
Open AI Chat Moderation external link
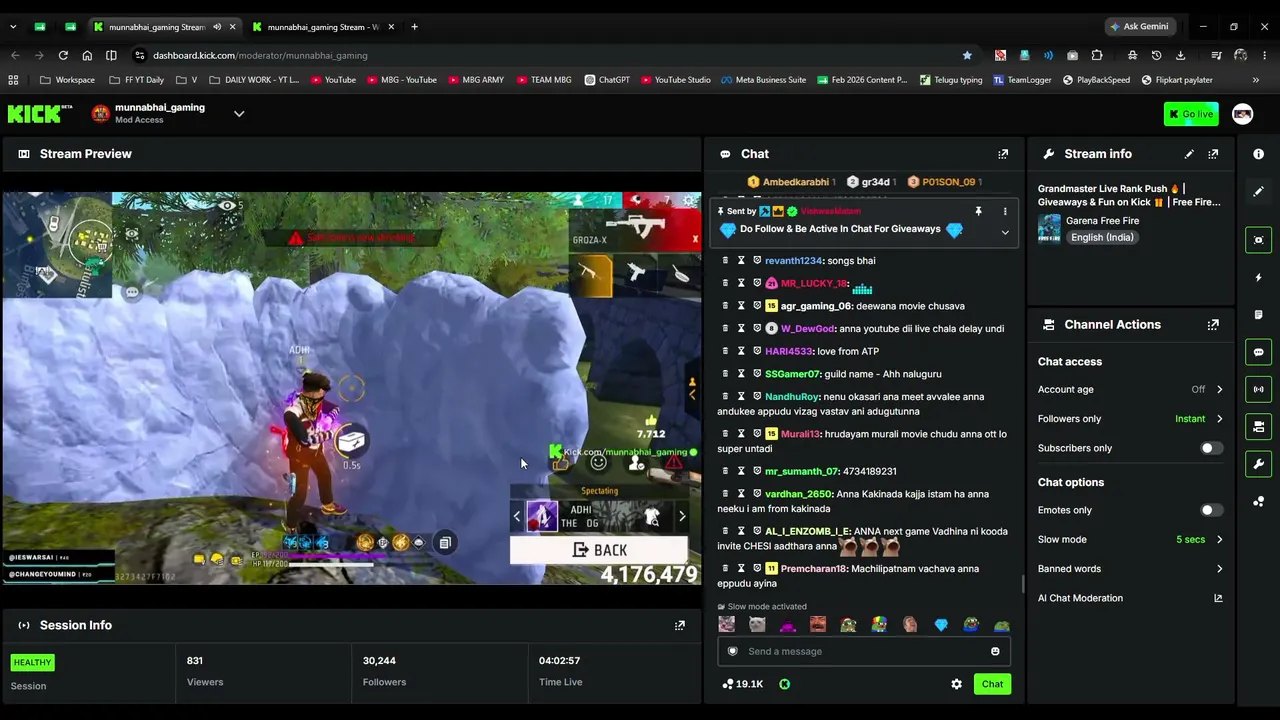pos(1218,598)
